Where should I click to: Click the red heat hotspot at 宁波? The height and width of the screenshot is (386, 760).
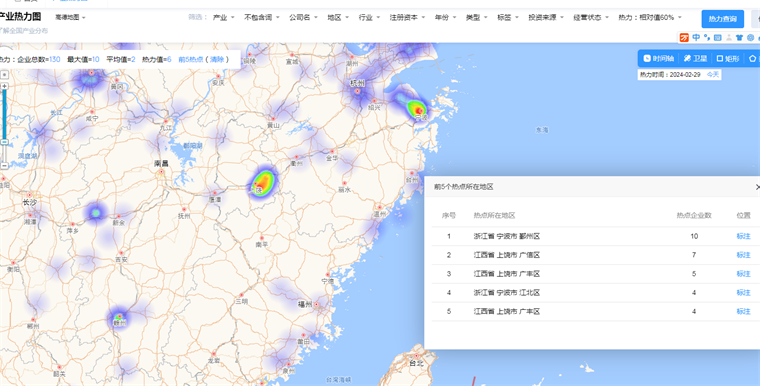pos(418,110)
